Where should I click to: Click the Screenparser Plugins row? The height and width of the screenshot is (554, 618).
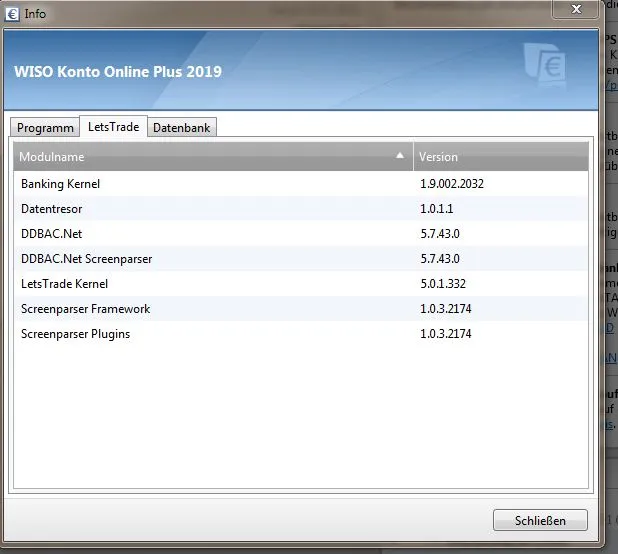(75, 334)
